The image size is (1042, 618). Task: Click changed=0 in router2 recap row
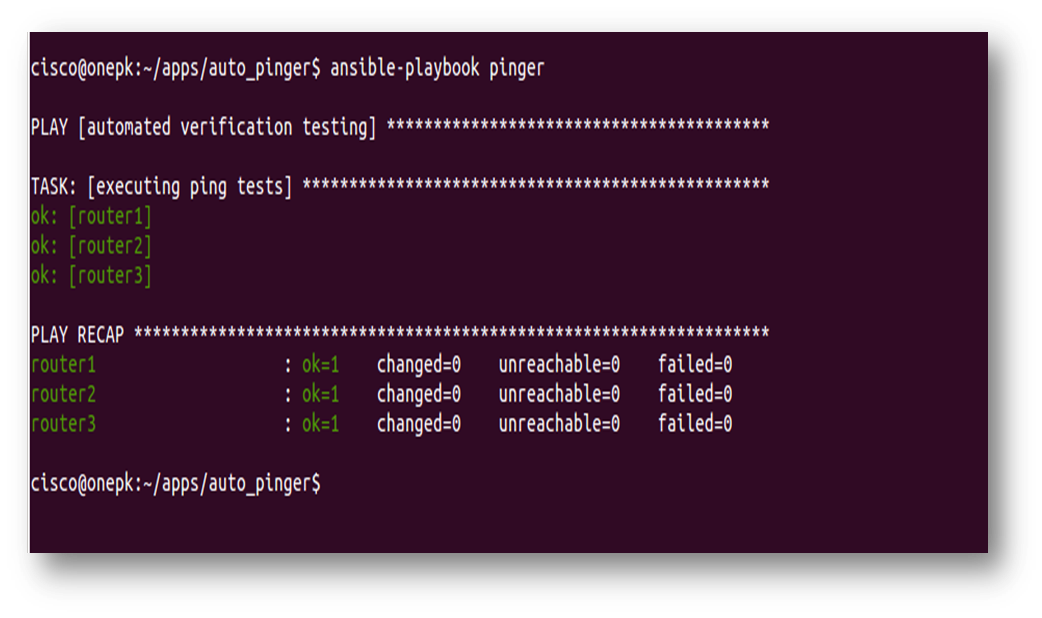(418, 394)
